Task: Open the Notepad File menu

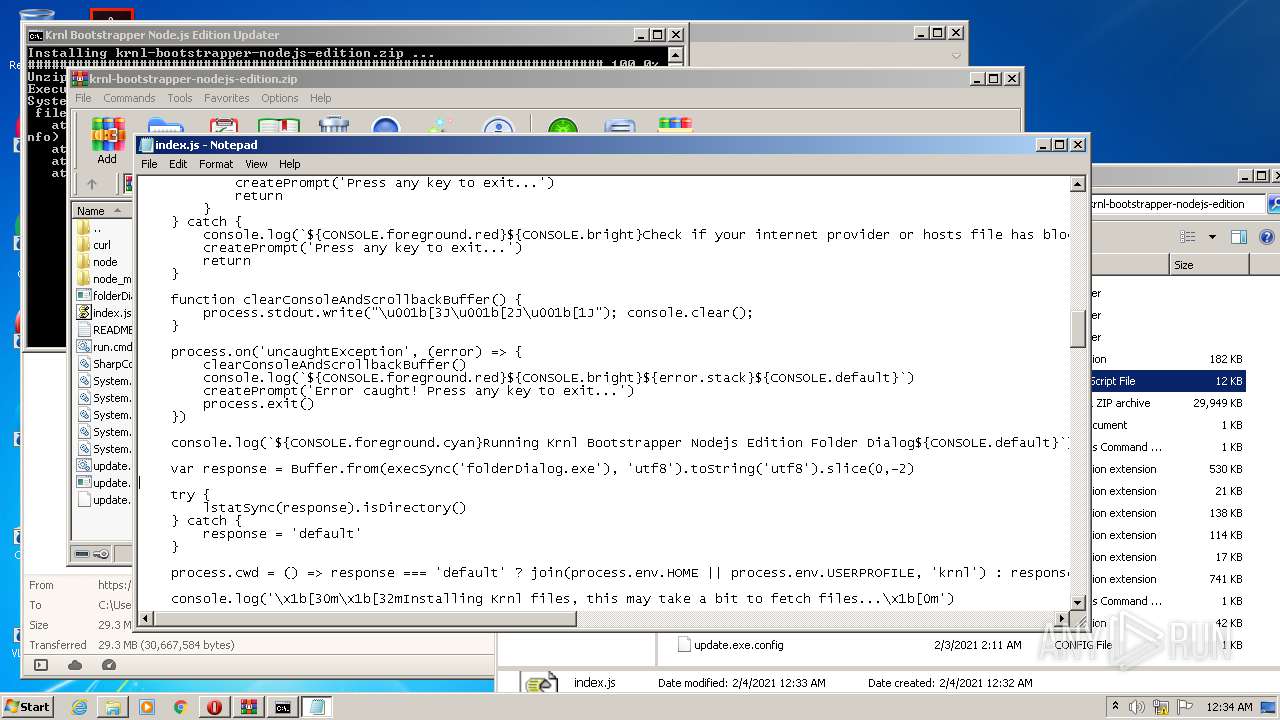Action: pyautogui.click(x=149, y=164)
